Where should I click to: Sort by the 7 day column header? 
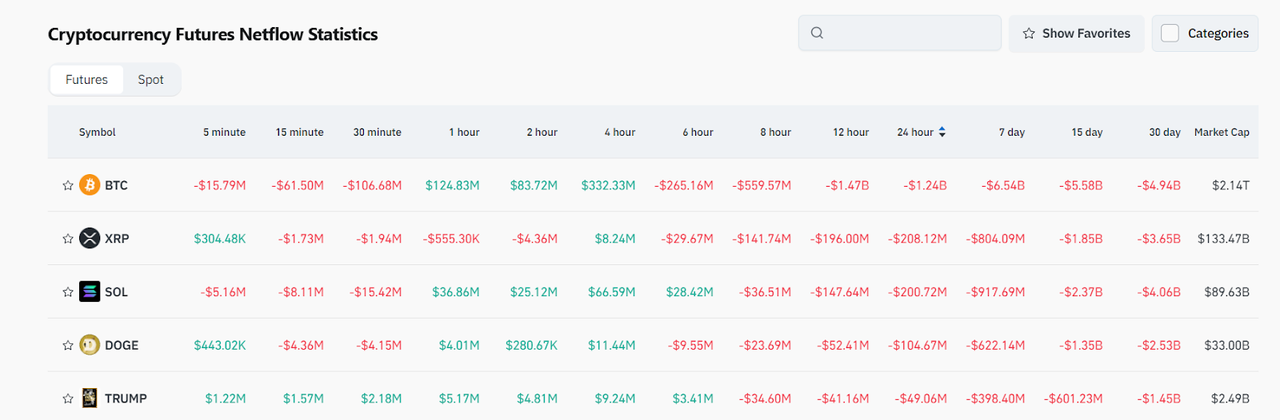1011,132
